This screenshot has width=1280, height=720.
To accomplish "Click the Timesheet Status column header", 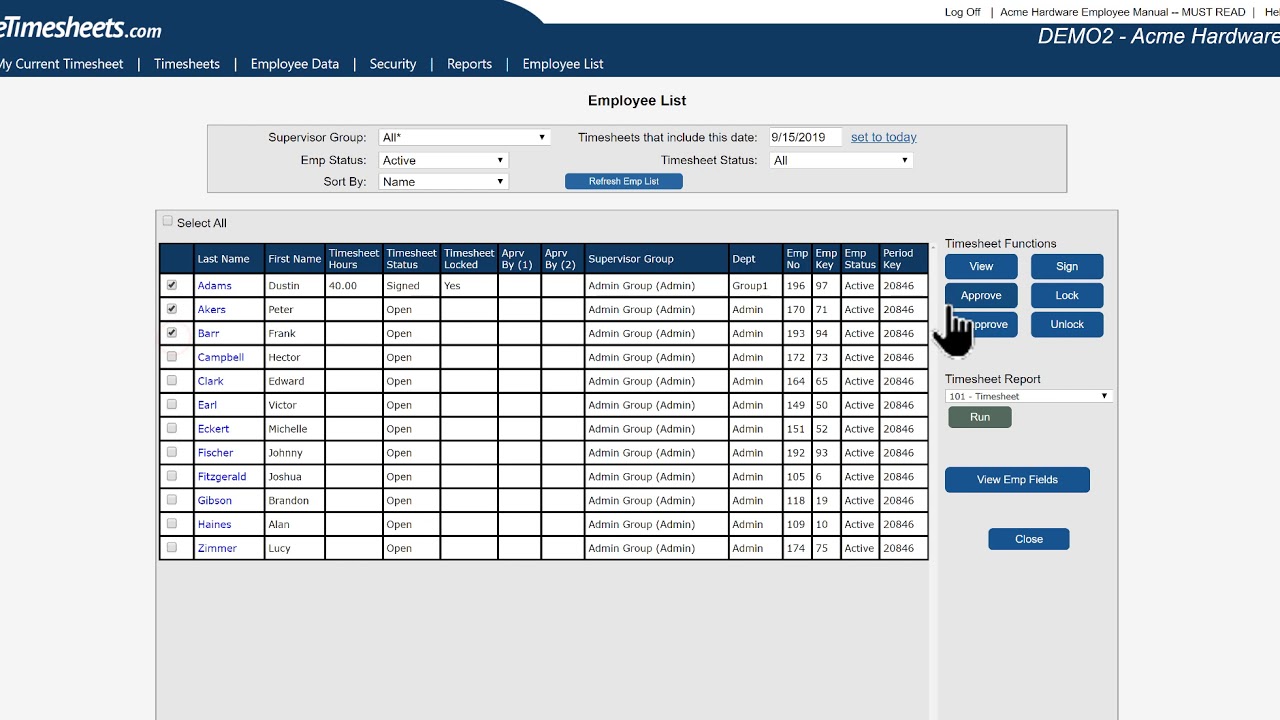I will [x=411, y=259].
